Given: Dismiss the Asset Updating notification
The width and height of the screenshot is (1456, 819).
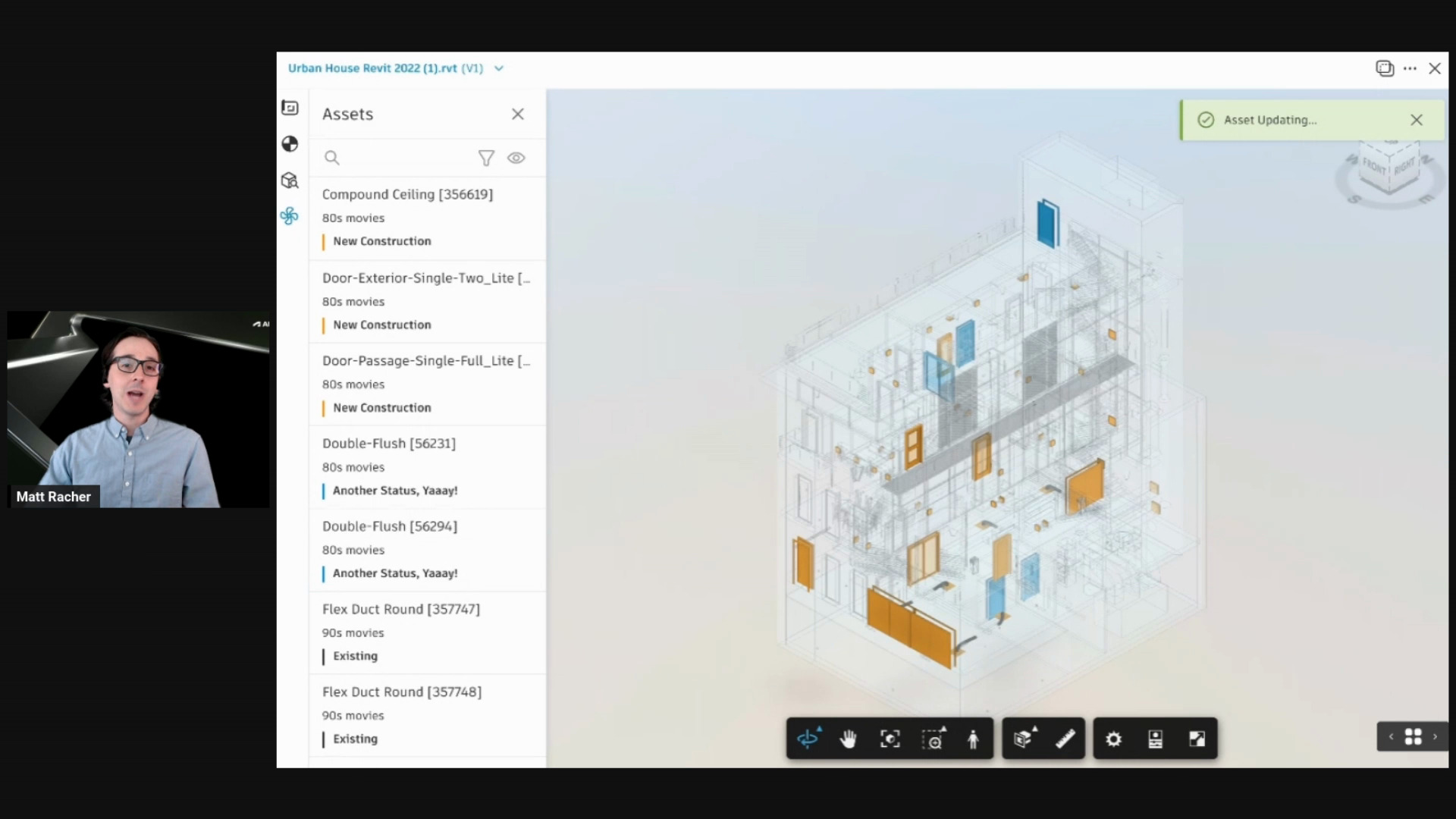Looking at the screenshot, I should point(1417,120).
